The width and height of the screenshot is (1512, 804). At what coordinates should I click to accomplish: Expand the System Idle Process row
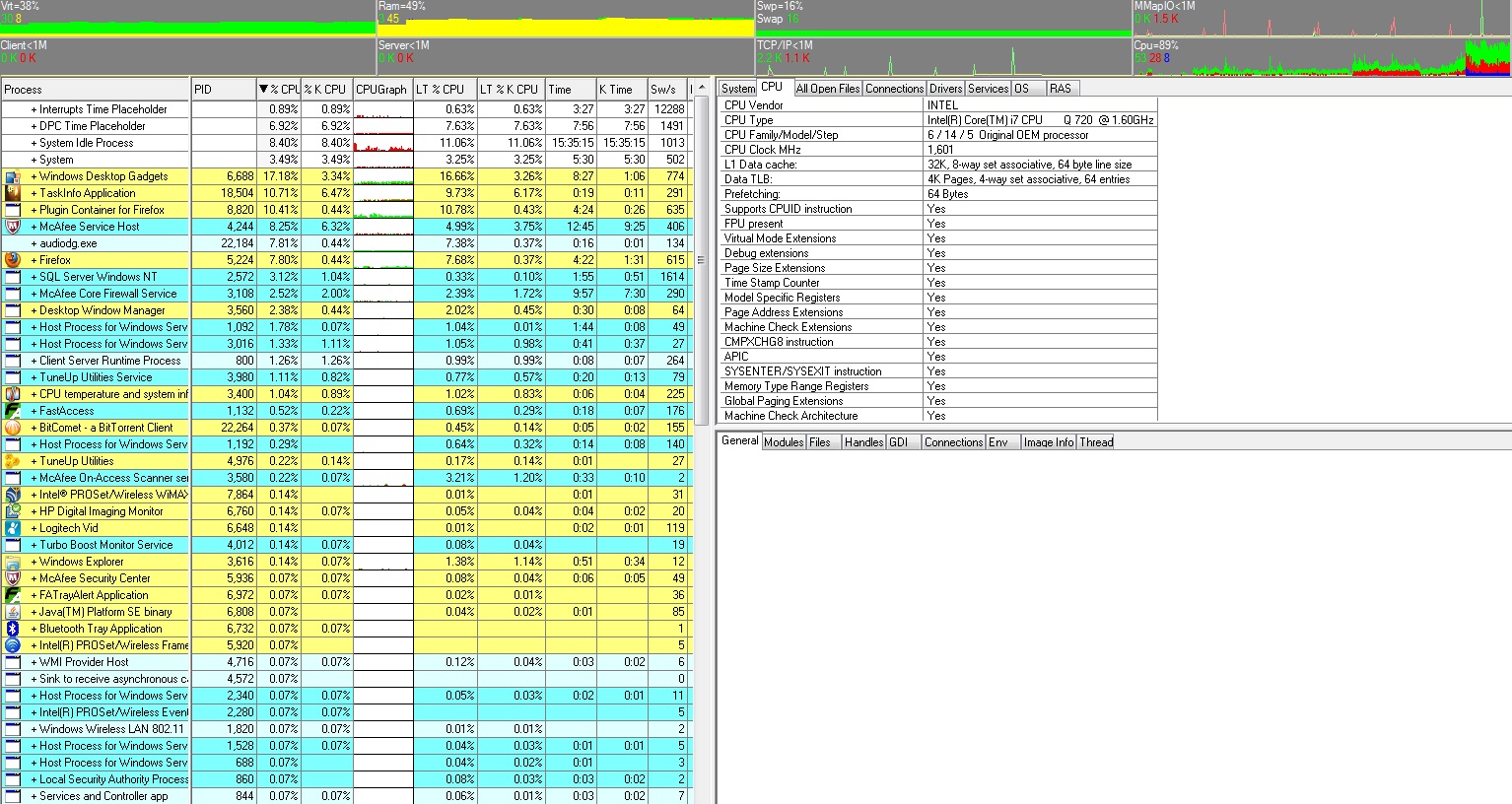coord(34,143)
